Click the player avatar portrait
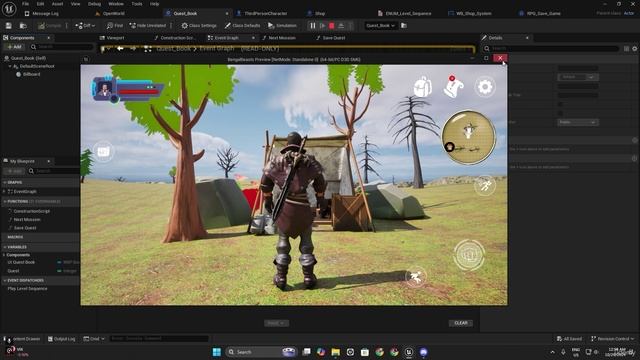 tap(104, 89)
